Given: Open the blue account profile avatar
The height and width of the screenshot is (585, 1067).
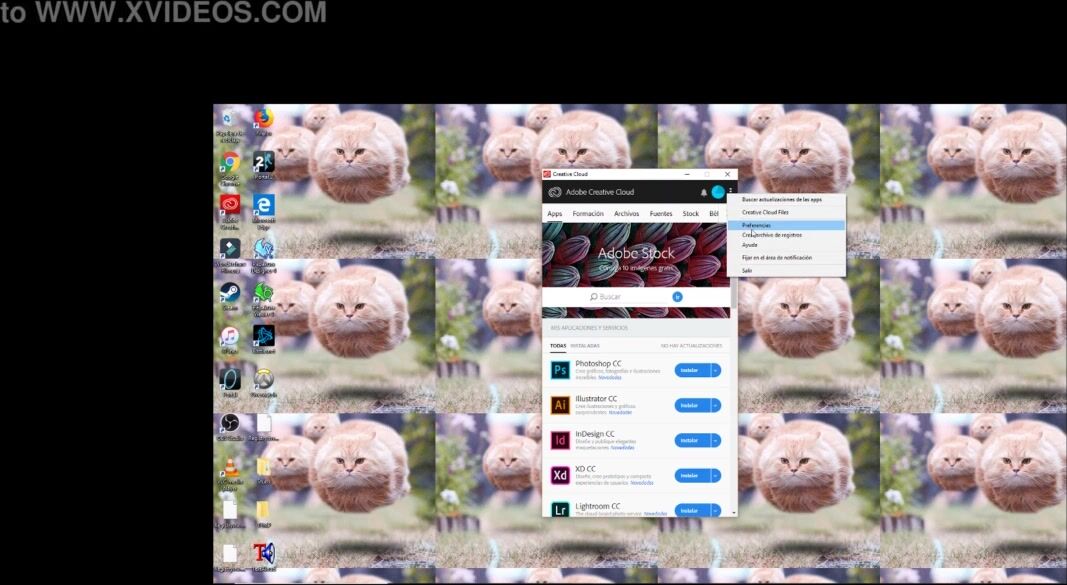Looking at the screenshot, I should (718, 192).
